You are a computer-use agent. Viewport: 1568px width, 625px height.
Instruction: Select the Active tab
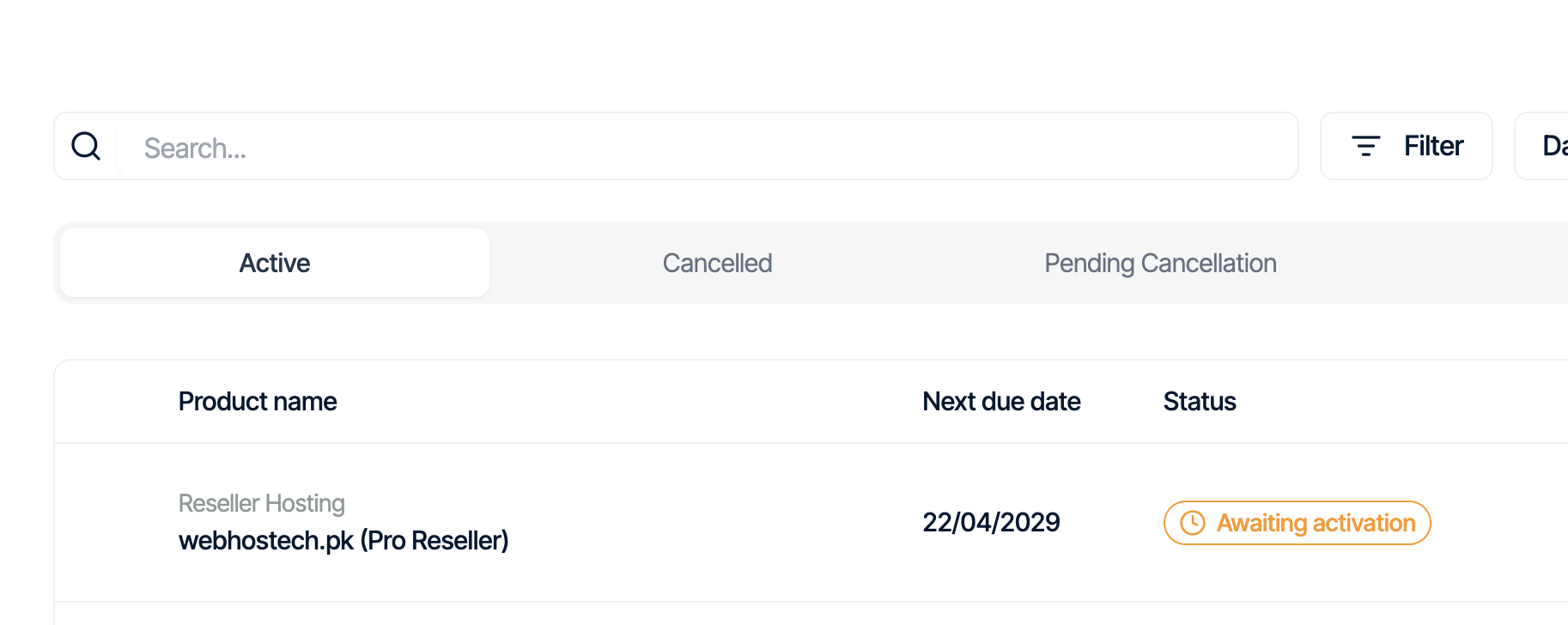coord(274,263)
